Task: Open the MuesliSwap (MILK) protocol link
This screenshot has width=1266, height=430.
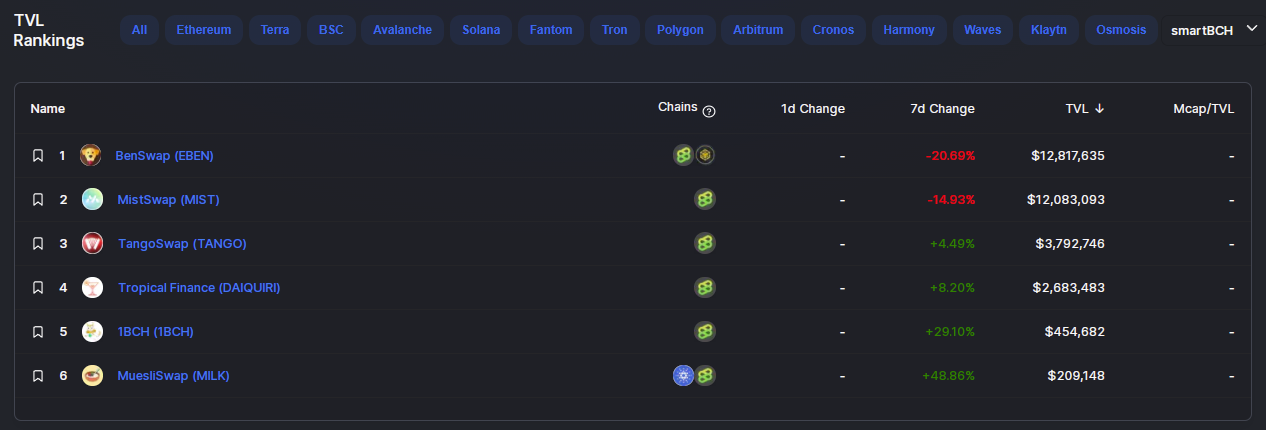Action: click(174, 376)
